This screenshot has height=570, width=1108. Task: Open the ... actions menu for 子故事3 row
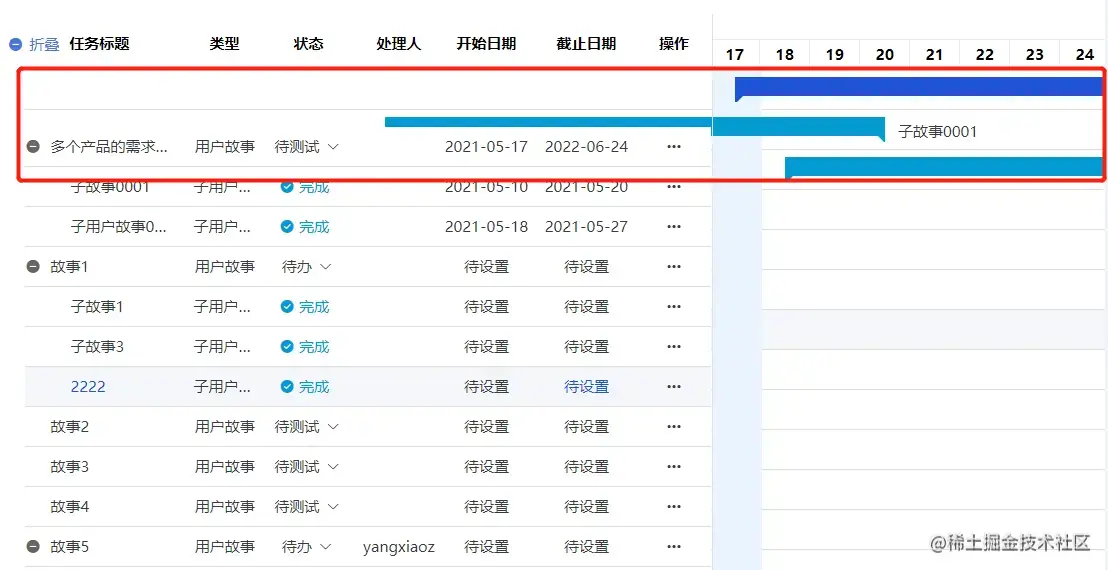(x=673, y=347)
